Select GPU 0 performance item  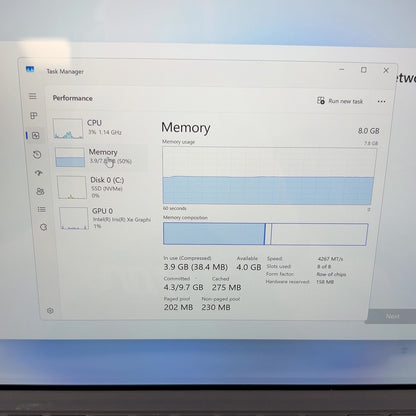[105, 218]
